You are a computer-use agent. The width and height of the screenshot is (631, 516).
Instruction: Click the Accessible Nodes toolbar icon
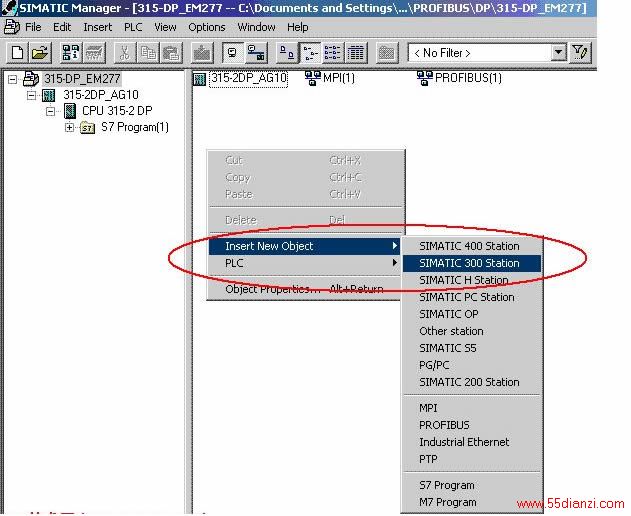click(x=70, y=53)
